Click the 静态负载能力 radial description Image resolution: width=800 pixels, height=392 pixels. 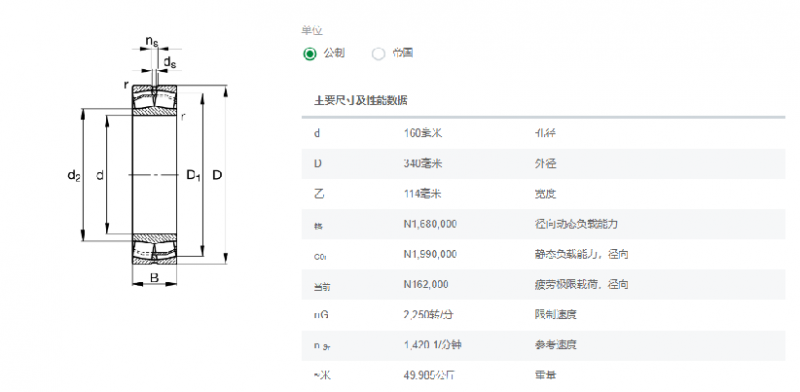tap(581, 254)
